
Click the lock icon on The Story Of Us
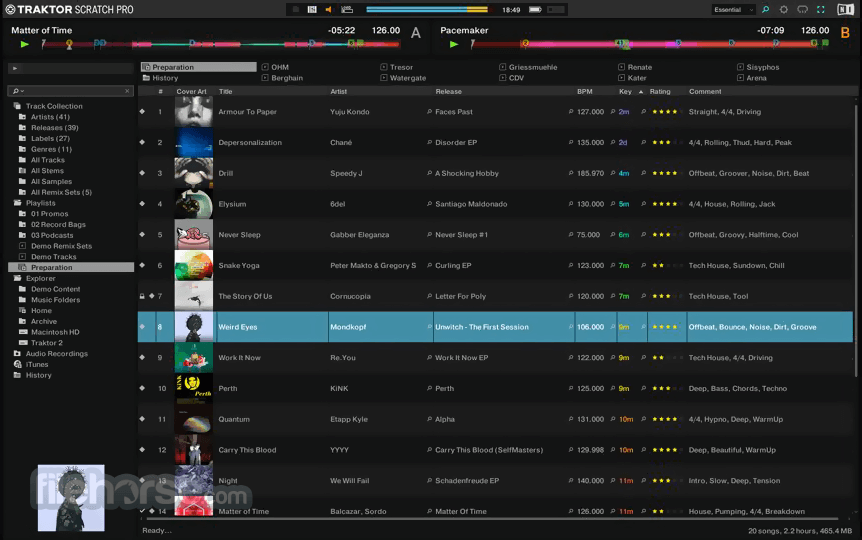(x=142, y=296)
